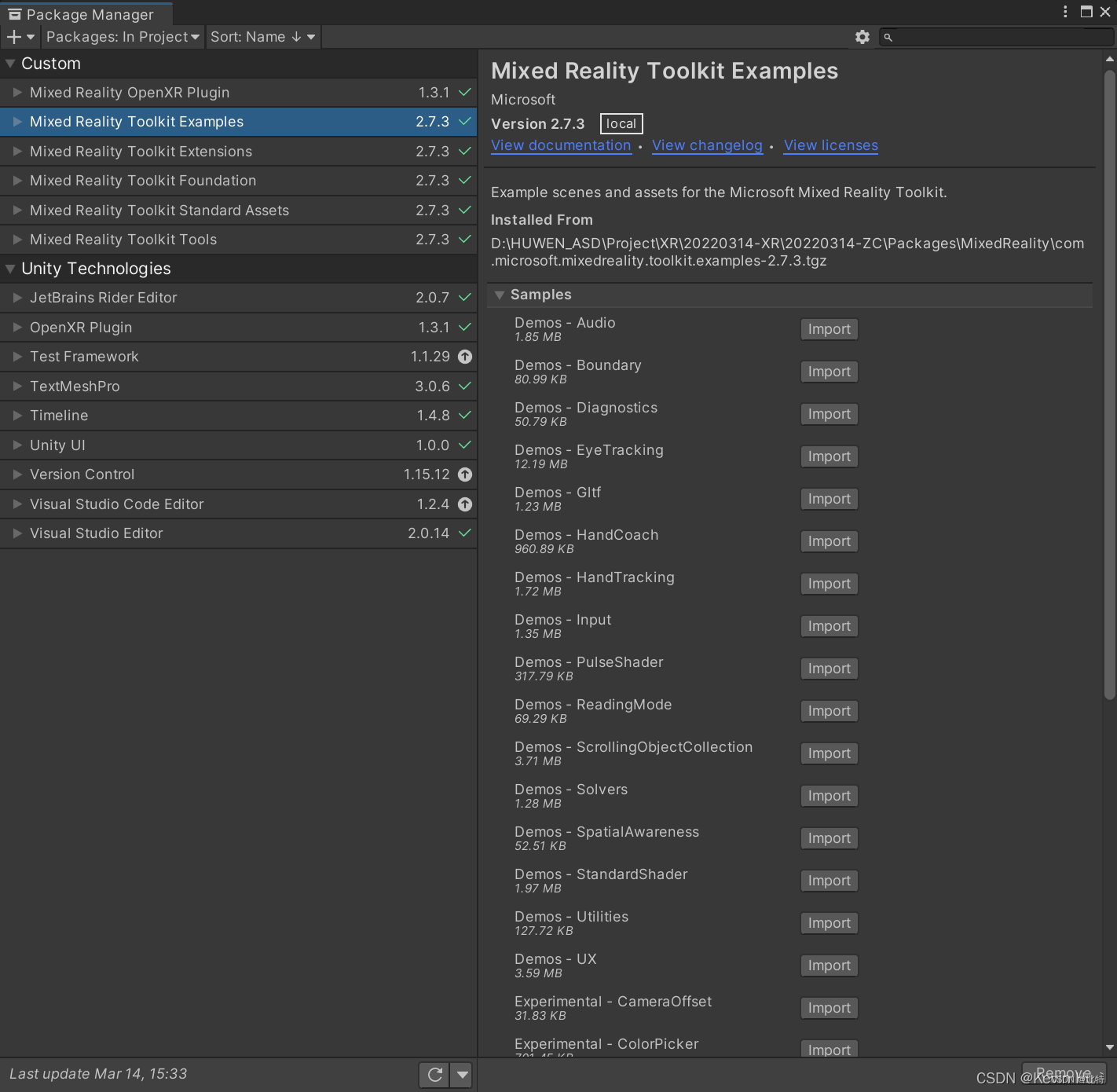The height and width of the screenshot is (1092, 1117).
Task: Import the Demos - Audio sample
Action: pyautogui.click(x=830, y=329)
